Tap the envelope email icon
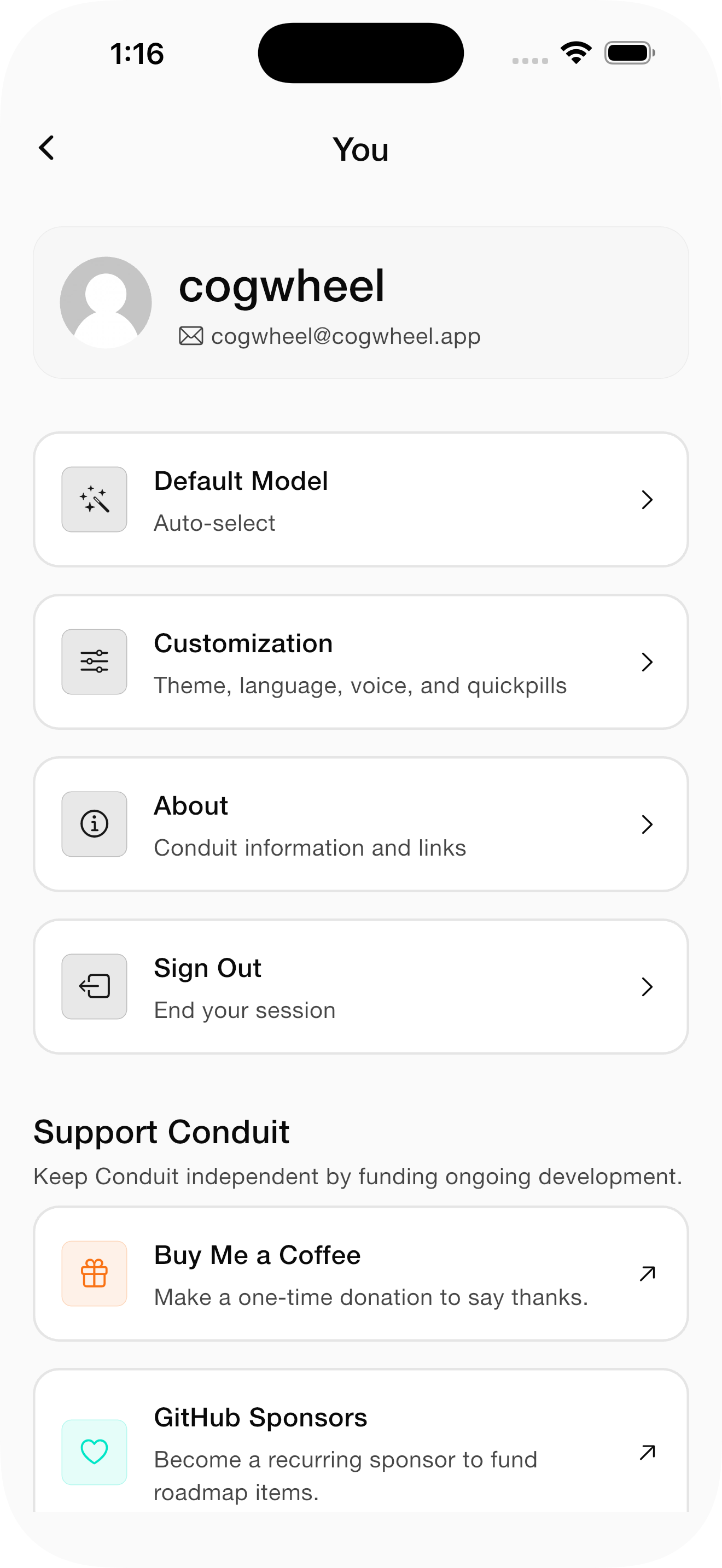This screenshot has width=722, height=1568. tap(190, 336)
